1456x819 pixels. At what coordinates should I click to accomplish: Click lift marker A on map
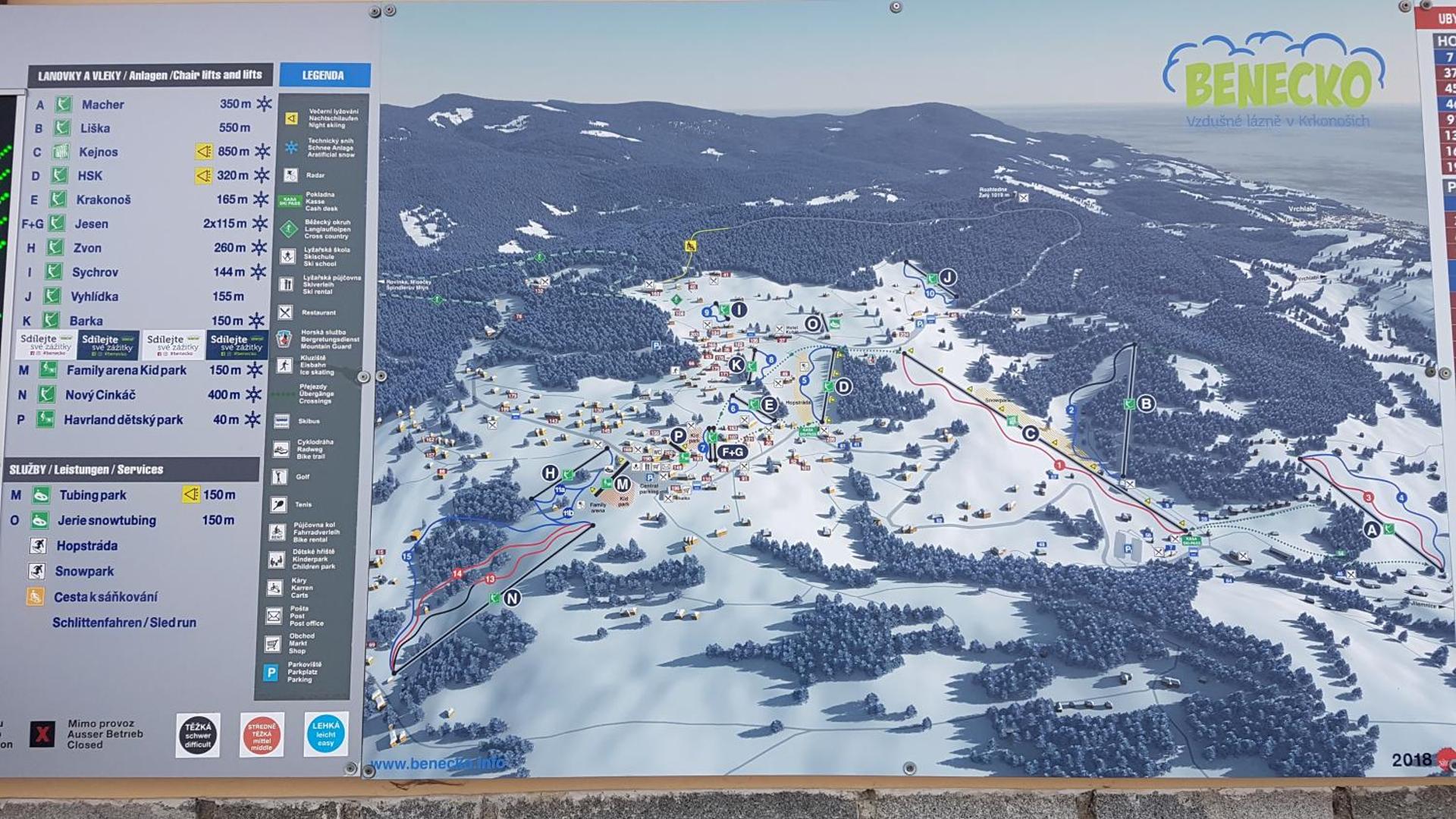coord(1371,530)
